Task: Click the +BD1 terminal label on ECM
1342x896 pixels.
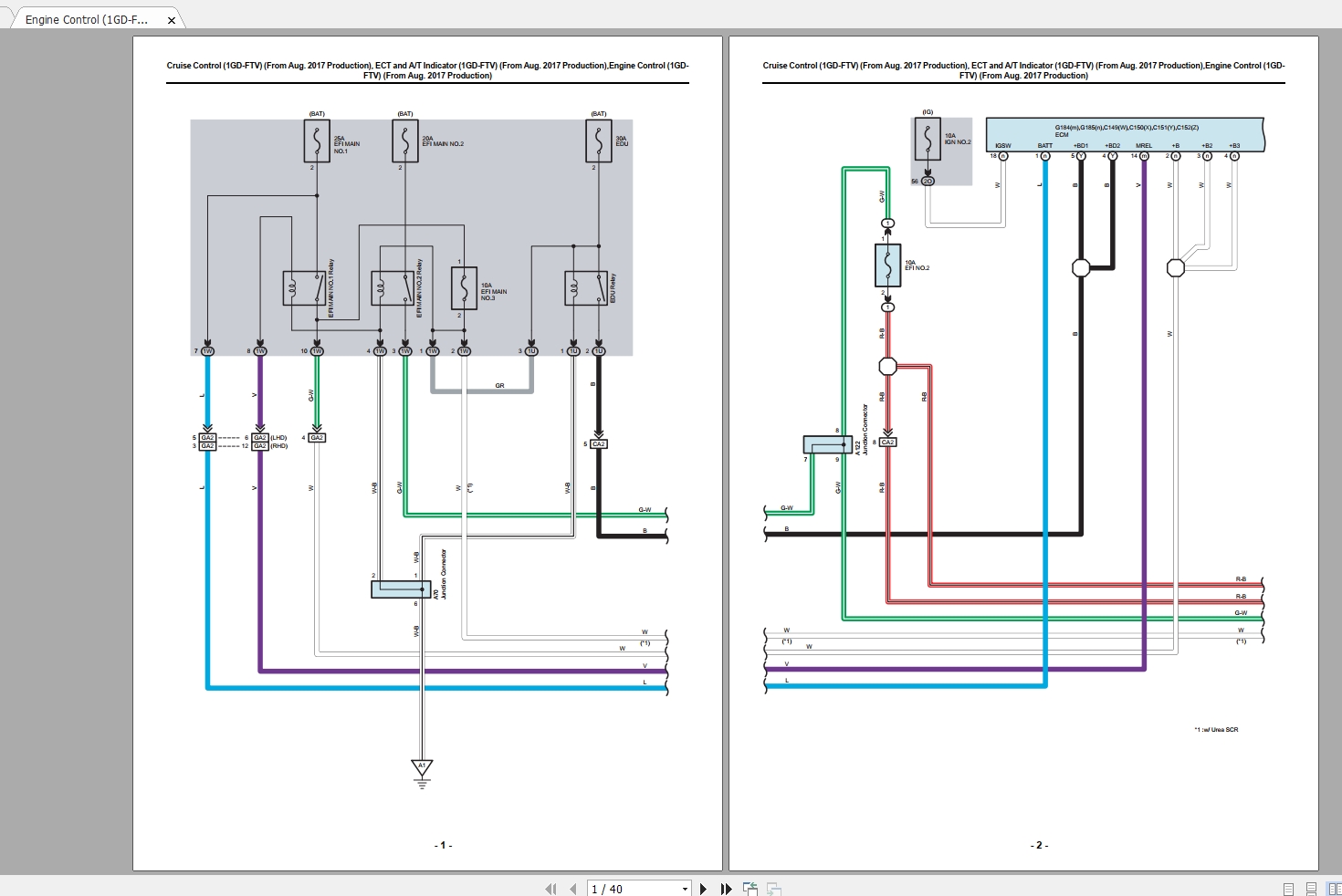Action: coord(1081,146)
